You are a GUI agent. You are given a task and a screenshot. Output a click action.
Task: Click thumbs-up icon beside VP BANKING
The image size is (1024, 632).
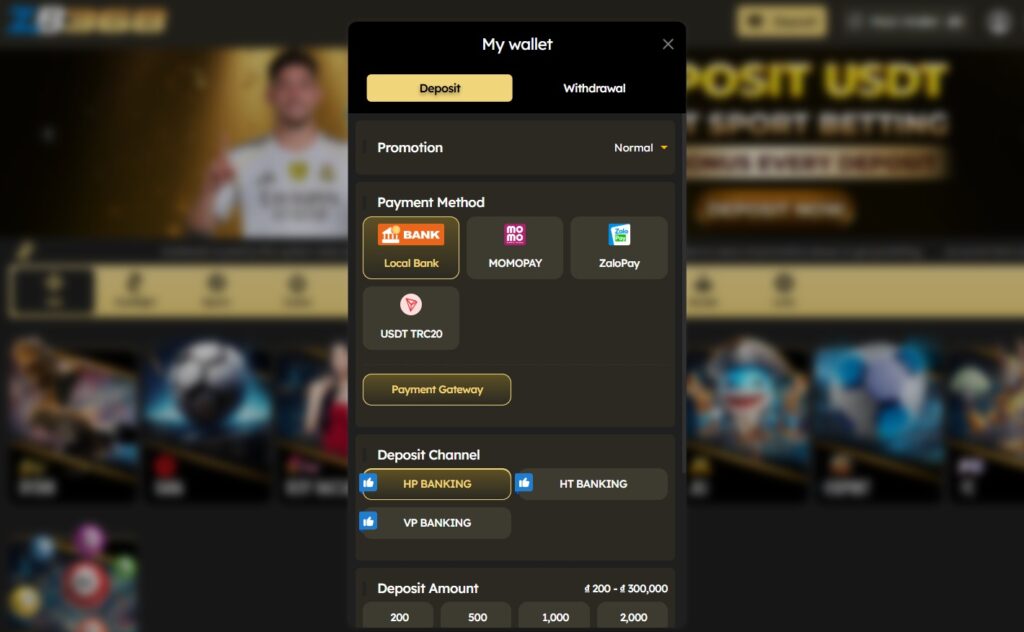(x=368, y=521)
